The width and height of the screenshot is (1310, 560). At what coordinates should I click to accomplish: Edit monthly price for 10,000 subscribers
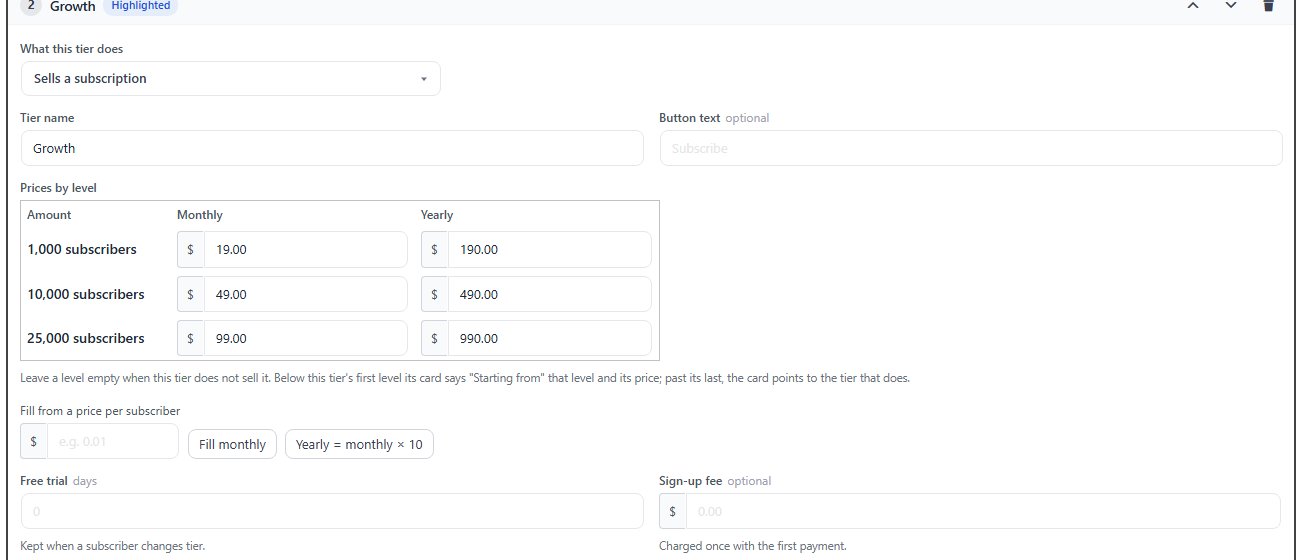click(x=306, y=294)
